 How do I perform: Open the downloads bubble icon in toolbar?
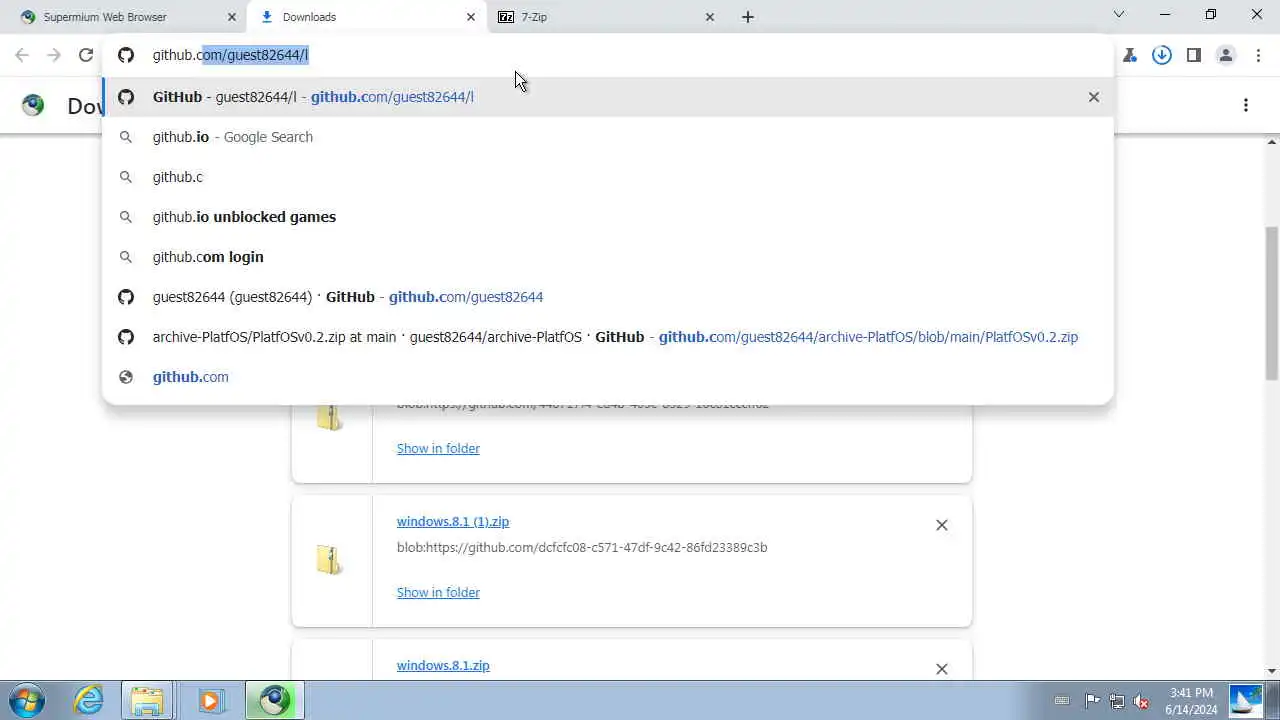click(1162, 56)
